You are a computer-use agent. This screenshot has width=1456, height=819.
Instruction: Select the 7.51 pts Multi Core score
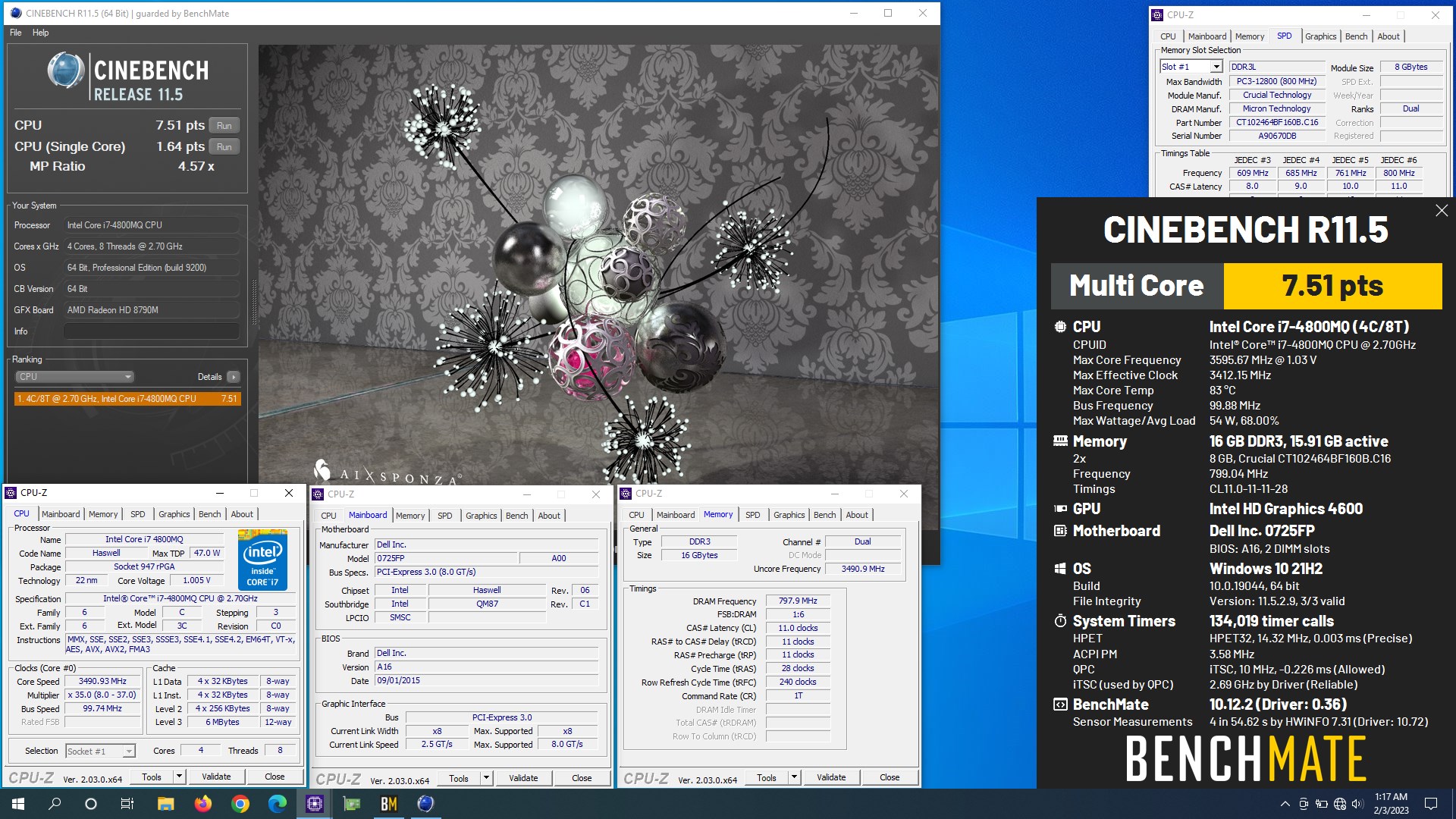point(1332,286)
